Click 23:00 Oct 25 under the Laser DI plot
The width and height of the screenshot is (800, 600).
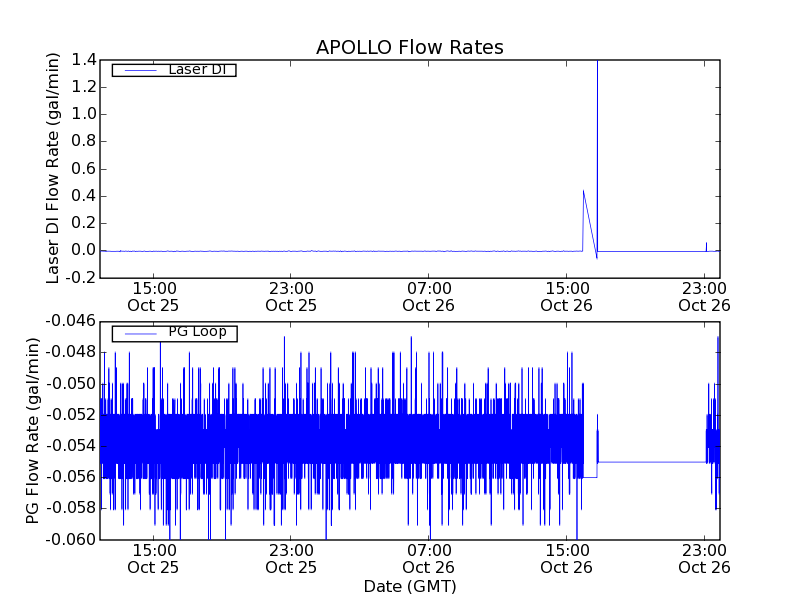291,297
